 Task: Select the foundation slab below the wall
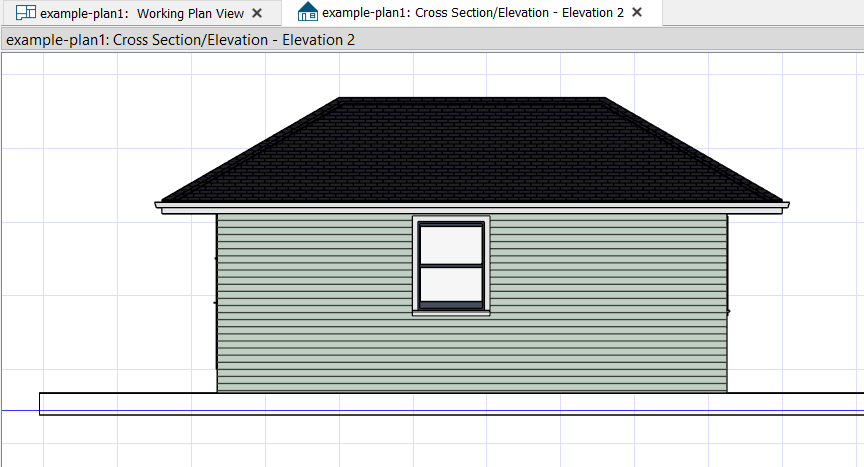tap(452, 404)
